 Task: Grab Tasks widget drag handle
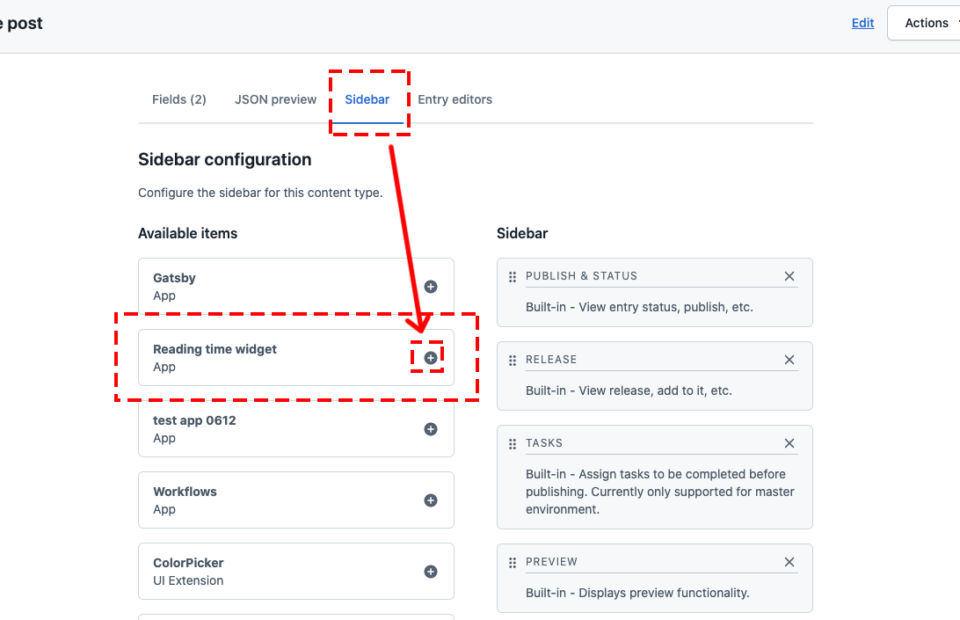tap(512, 444)
